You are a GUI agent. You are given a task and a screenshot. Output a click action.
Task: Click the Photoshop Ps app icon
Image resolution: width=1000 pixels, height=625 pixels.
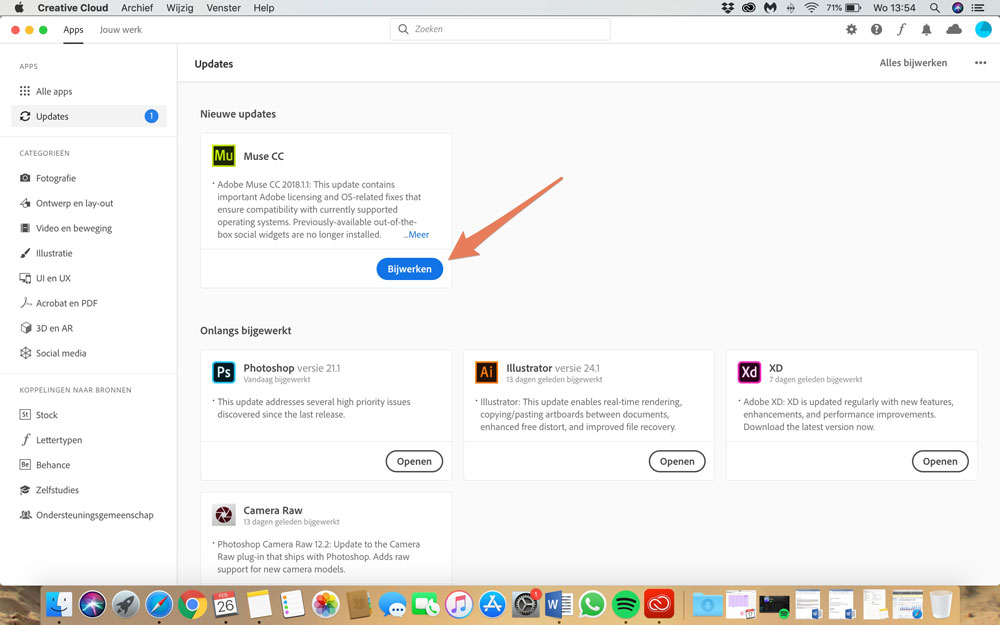tap(224, 372)
